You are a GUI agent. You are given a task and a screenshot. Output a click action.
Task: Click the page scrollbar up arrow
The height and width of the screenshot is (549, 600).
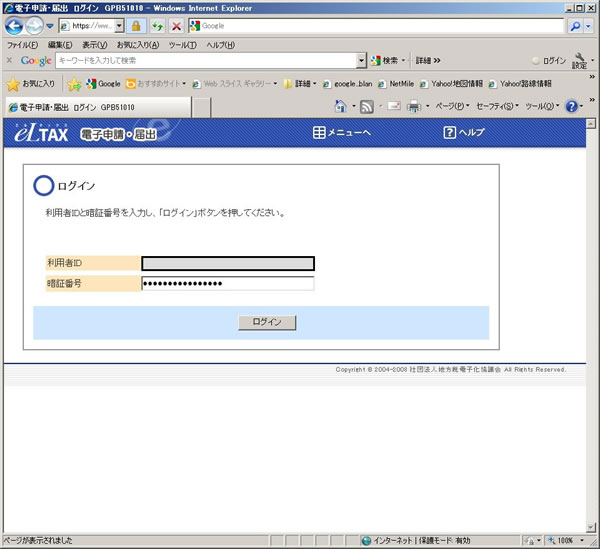(x=591, y=124)
